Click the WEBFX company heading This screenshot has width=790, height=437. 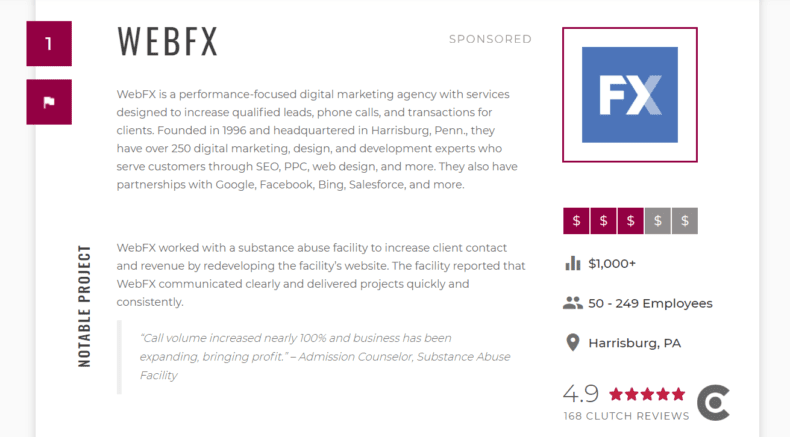(168, 41)
